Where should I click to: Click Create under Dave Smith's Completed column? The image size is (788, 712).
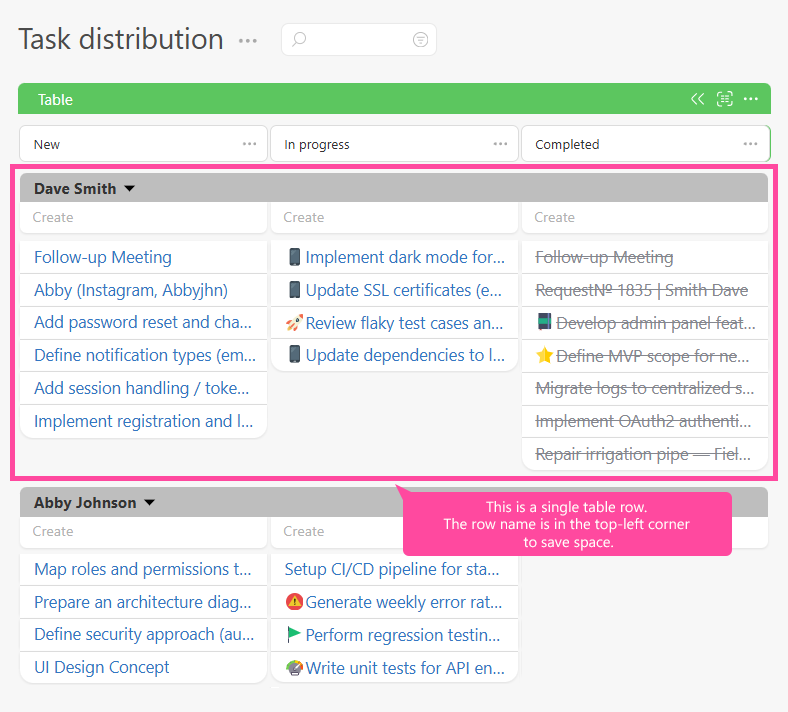tap(554, 217)
